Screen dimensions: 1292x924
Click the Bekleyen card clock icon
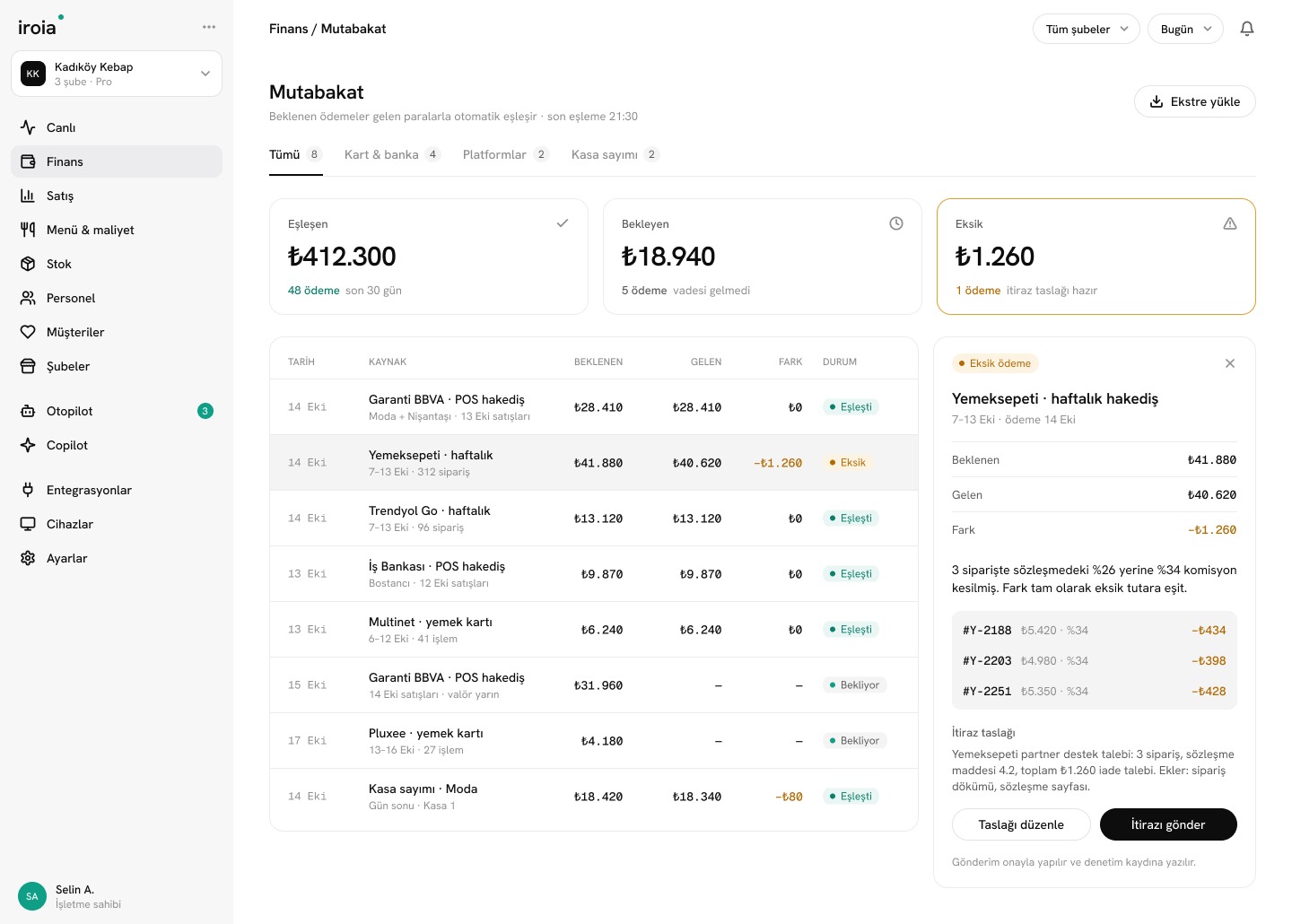pos(896,223)
